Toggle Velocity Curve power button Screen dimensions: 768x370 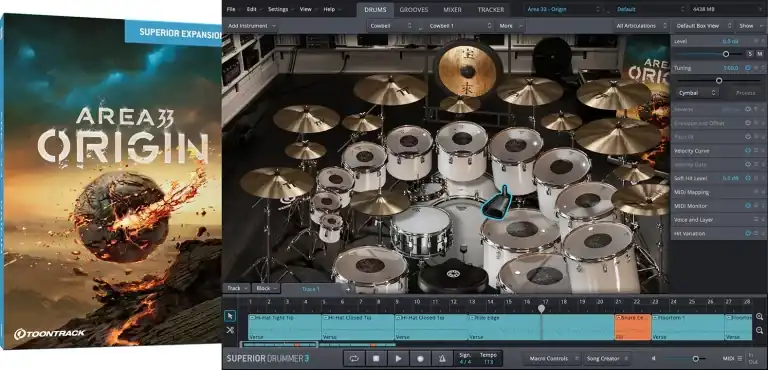(x=748, y=151)
